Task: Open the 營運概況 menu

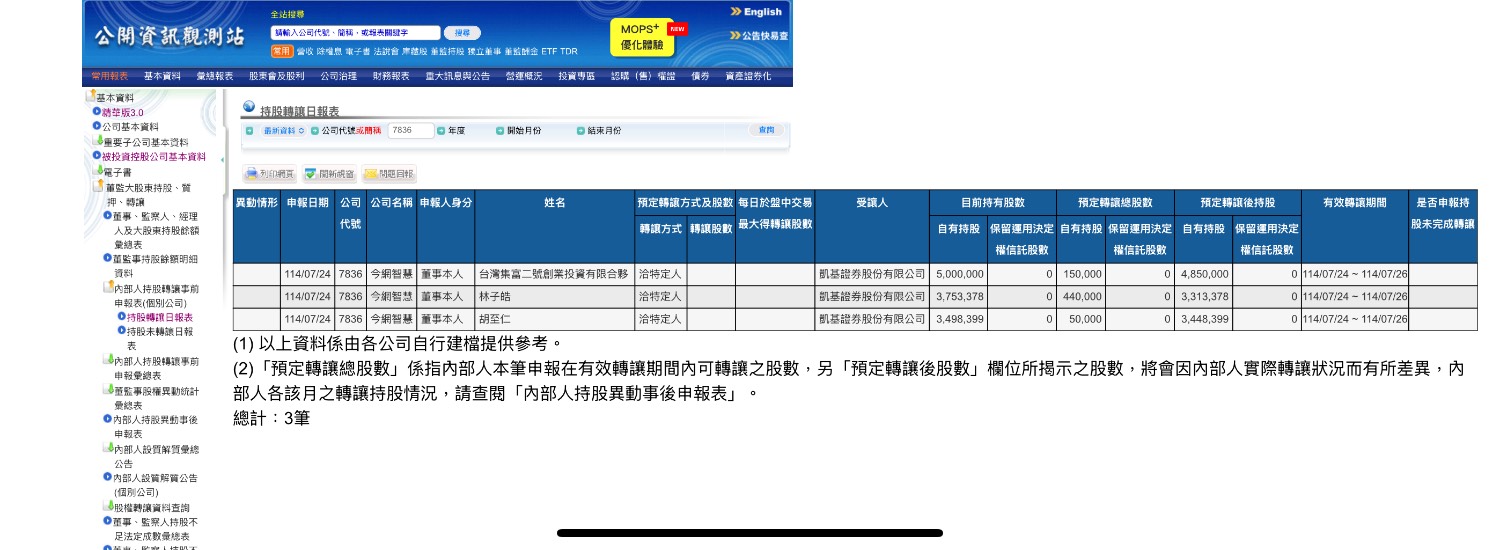Action: (x=524, y=76)
